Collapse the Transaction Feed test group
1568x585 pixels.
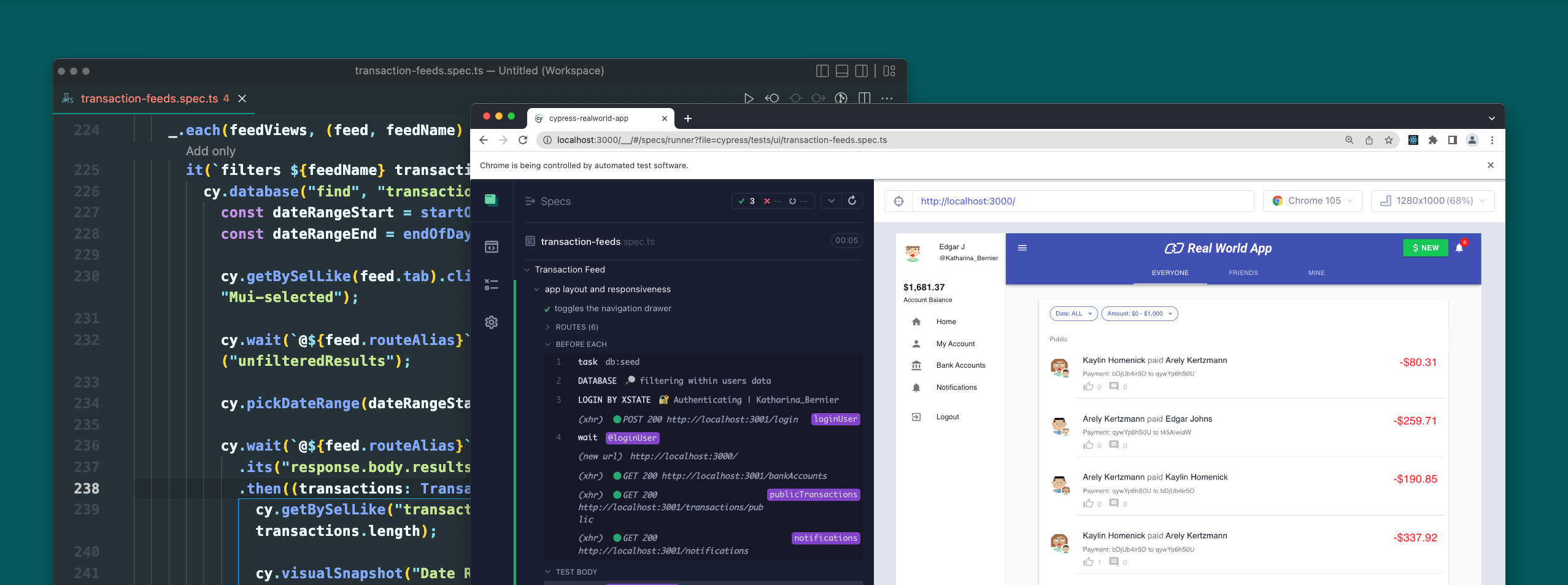coord(527,269)
